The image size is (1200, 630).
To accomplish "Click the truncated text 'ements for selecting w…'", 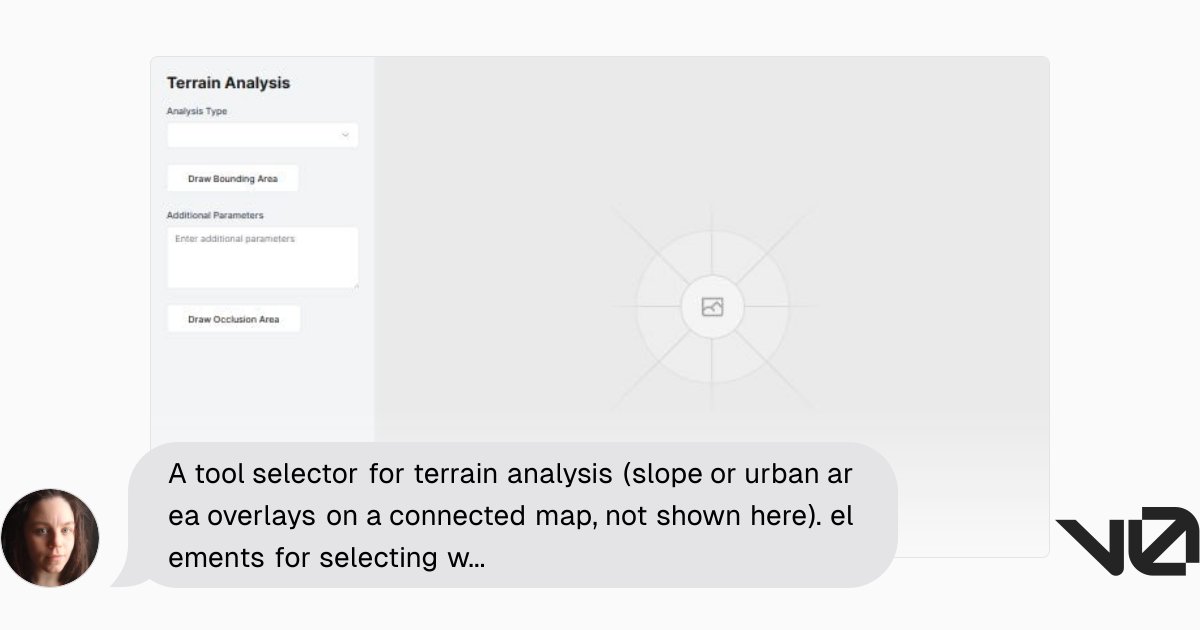I will [x=327, y=558].
